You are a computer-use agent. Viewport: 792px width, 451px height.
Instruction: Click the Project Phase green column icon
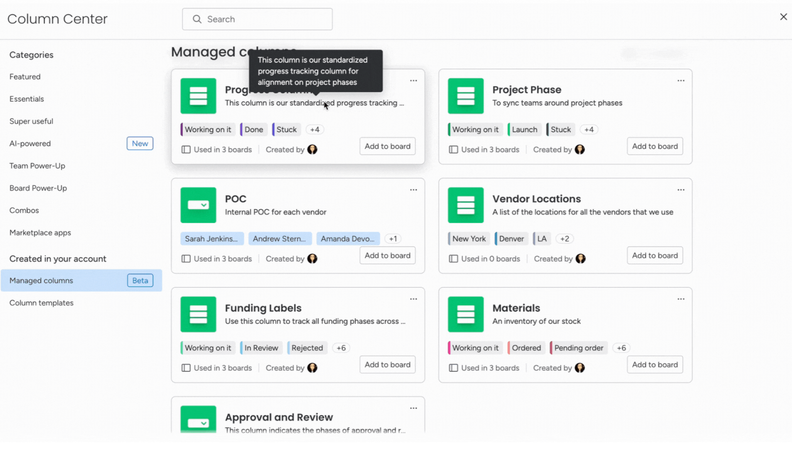(466, 96)
